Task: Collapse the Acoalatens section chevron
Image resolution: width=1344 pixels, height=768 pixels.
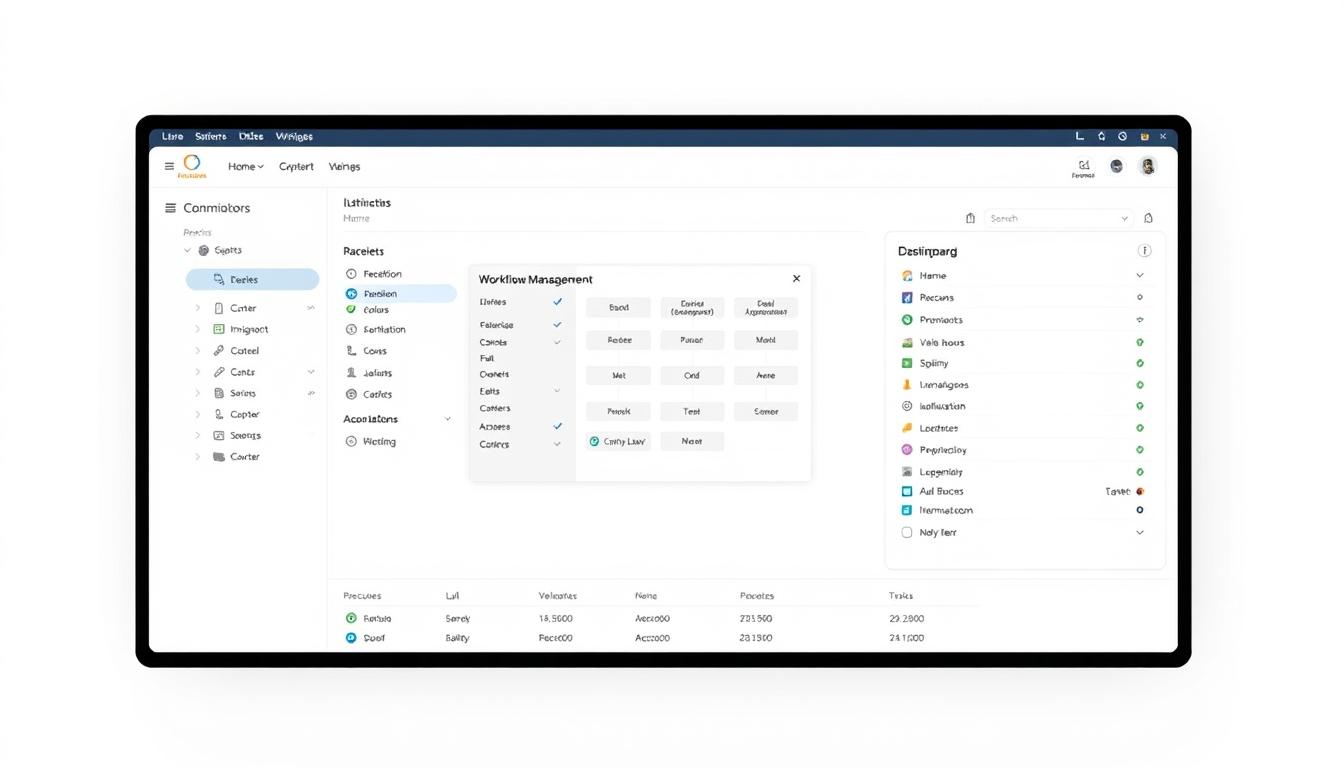Action: [447, 419]
